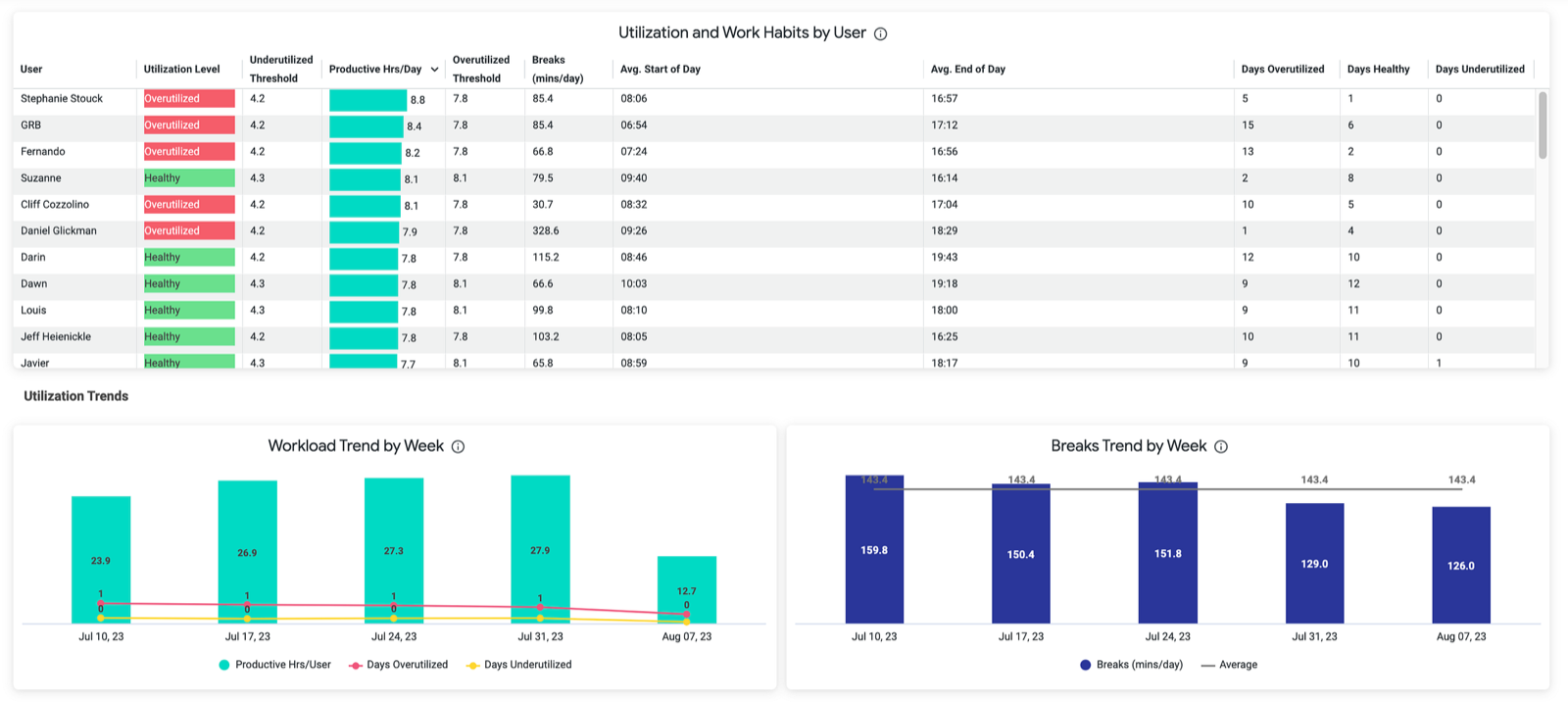Grab the user table vertical scrollbar thumb
The image size is (1568, 702).
(1543, 125)
